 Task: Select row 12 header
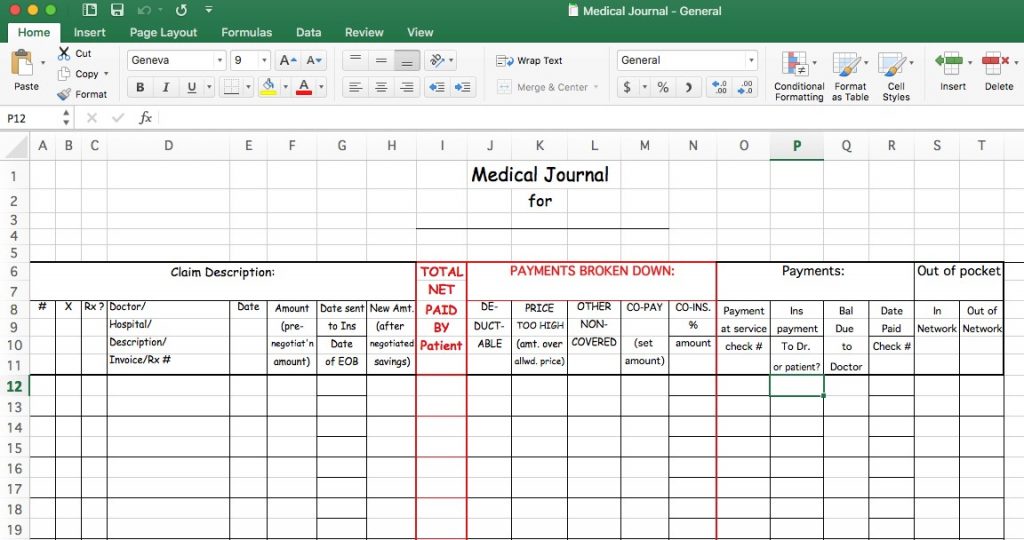[x=14, y=386]
